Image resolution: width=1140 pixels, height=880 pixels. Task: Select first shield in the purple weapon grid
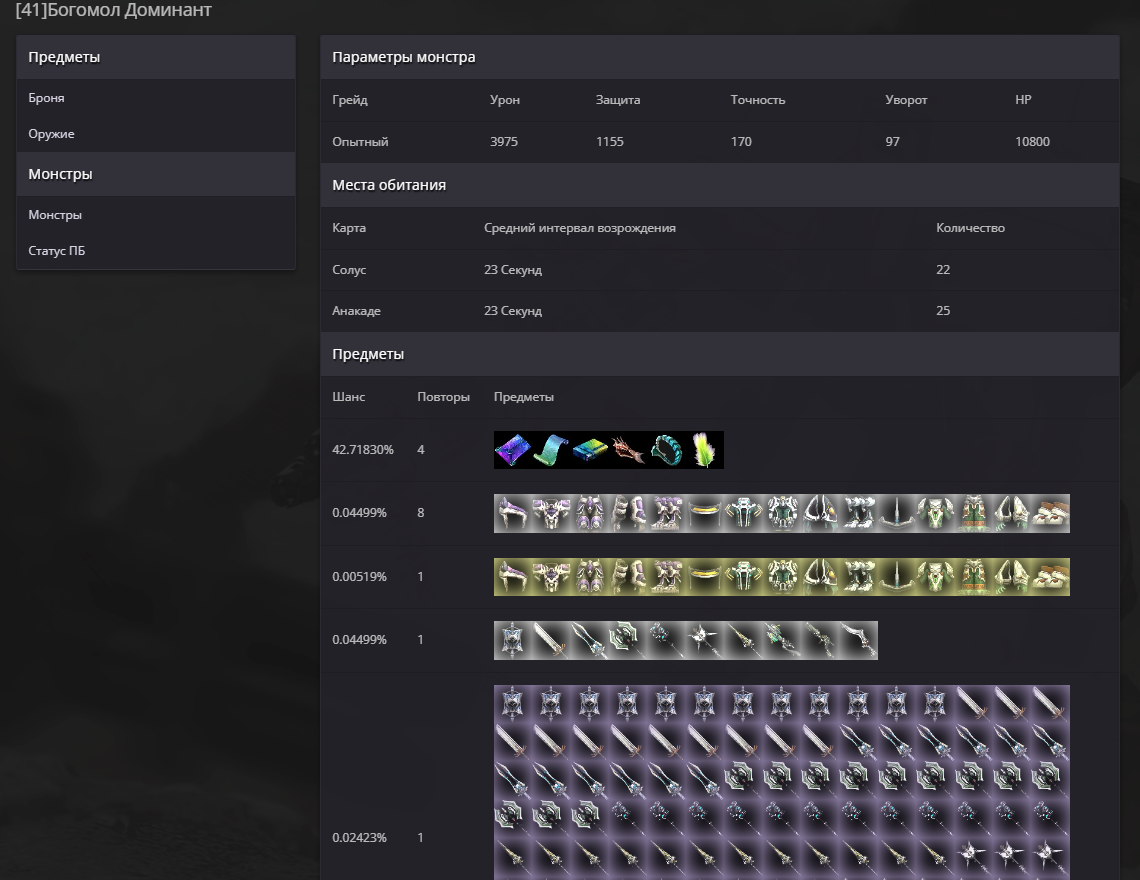click(x=513, y=704)
